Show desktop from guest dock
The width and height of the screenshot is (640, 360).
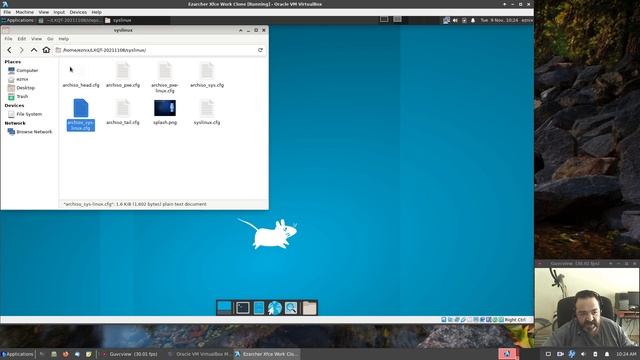224,308
